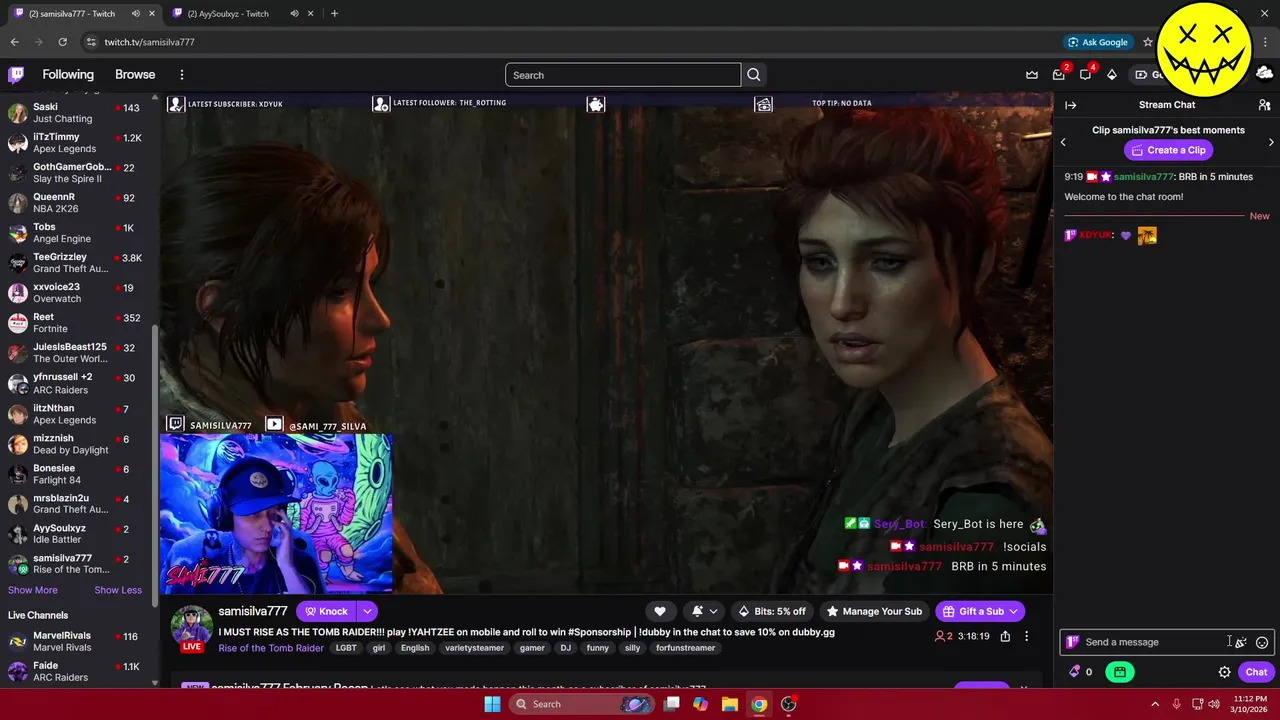Click the browser address bar URL

149,42
